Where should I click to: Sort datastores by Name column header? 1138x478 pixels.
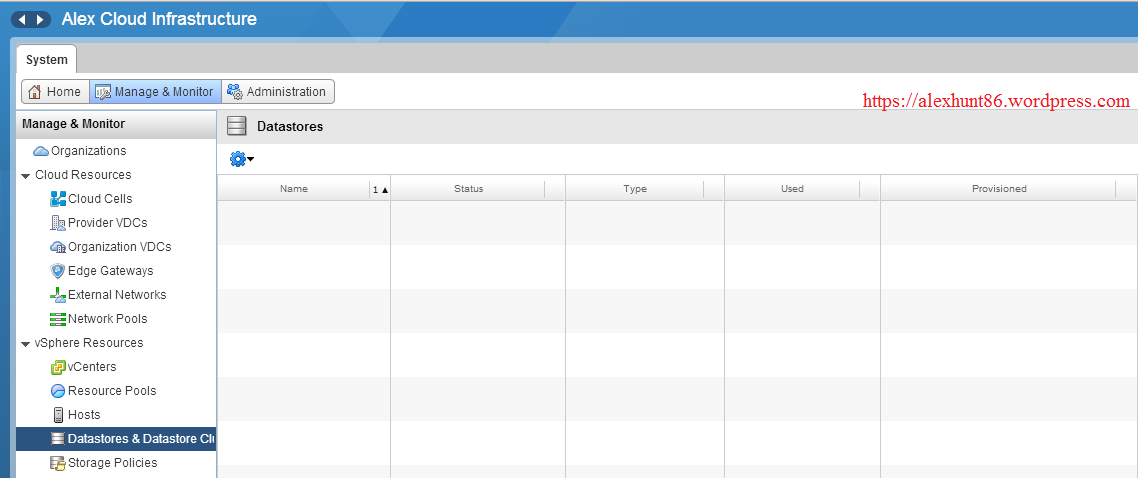(293, 189)
